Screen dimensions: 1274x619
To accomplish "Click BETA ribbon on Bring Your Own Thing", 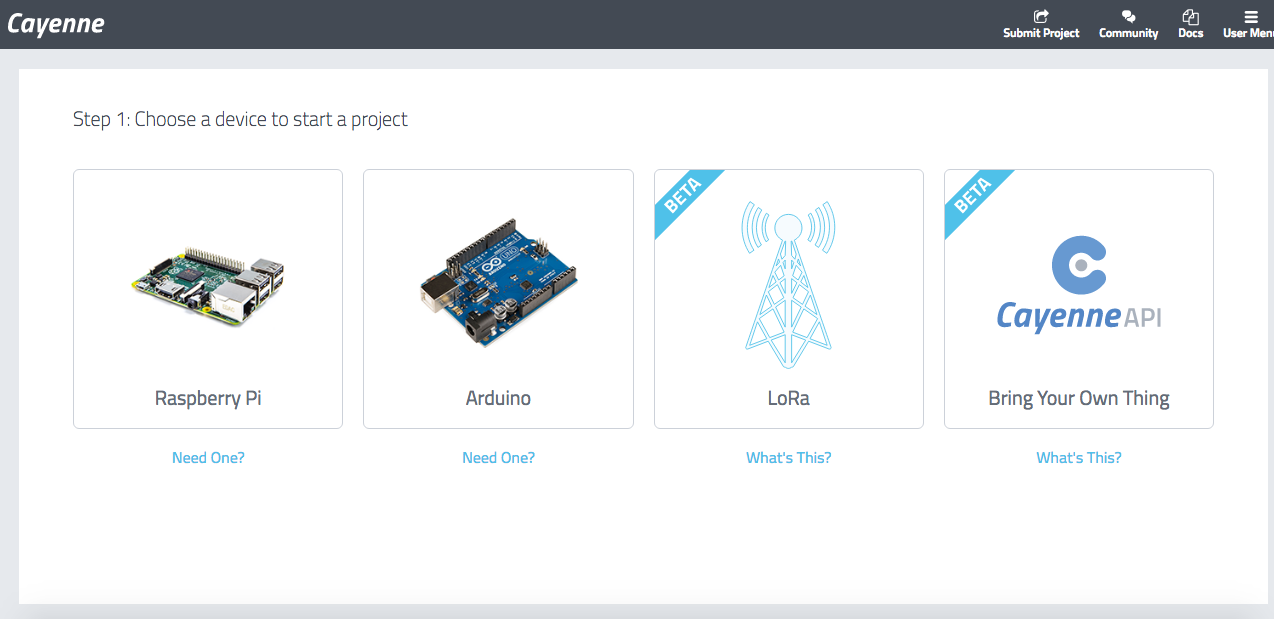I will (x=974, y=200).
